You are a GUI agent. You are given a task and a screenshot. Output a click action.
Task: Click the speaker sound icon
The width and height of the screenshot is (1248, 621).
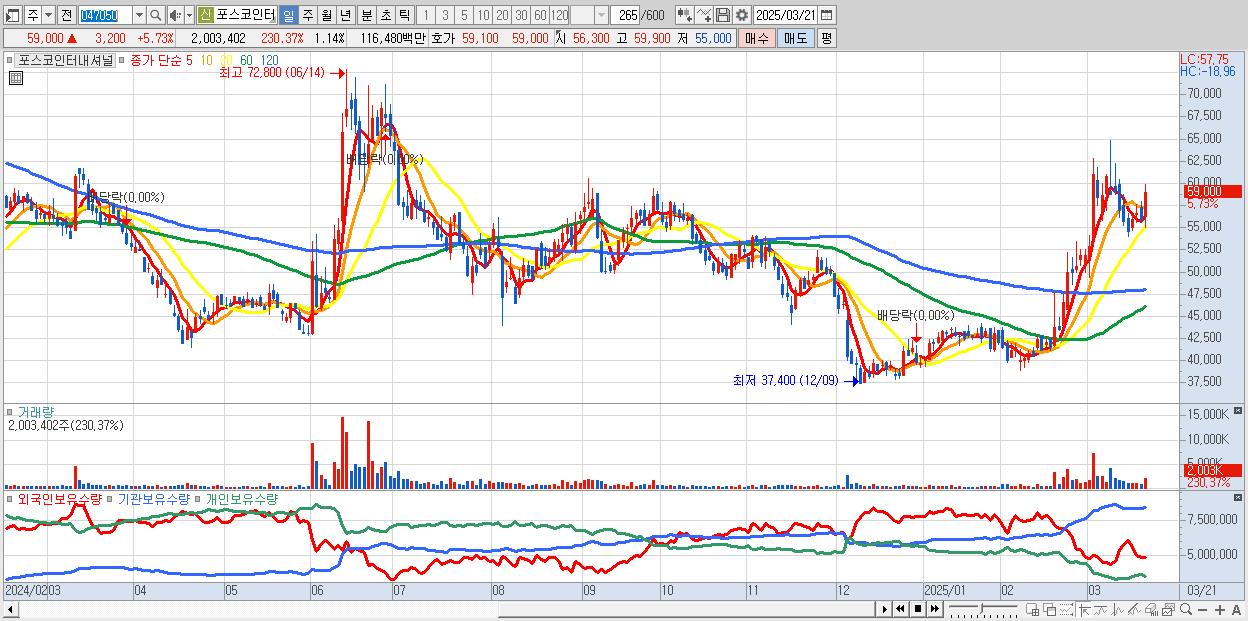click(x=174, y=15)
